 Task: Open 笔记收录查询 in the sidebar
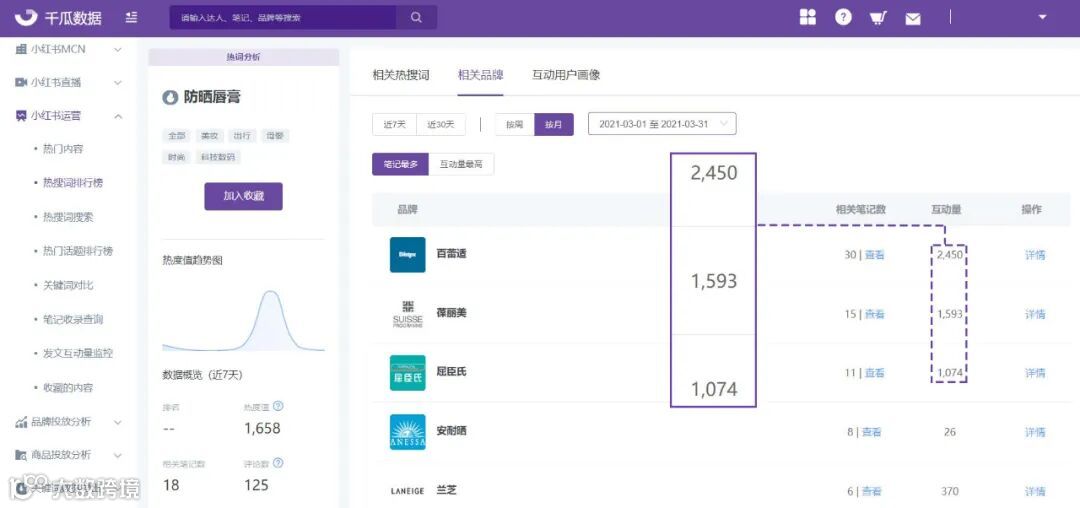coord(73,319)
